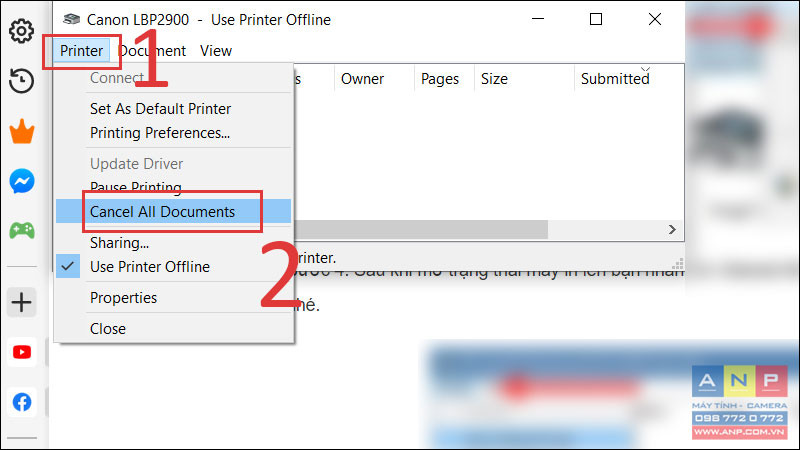Screen dimensions: 800x450
Task: Maximize the Canon LBP2900 window
Action: click(596, 19)
